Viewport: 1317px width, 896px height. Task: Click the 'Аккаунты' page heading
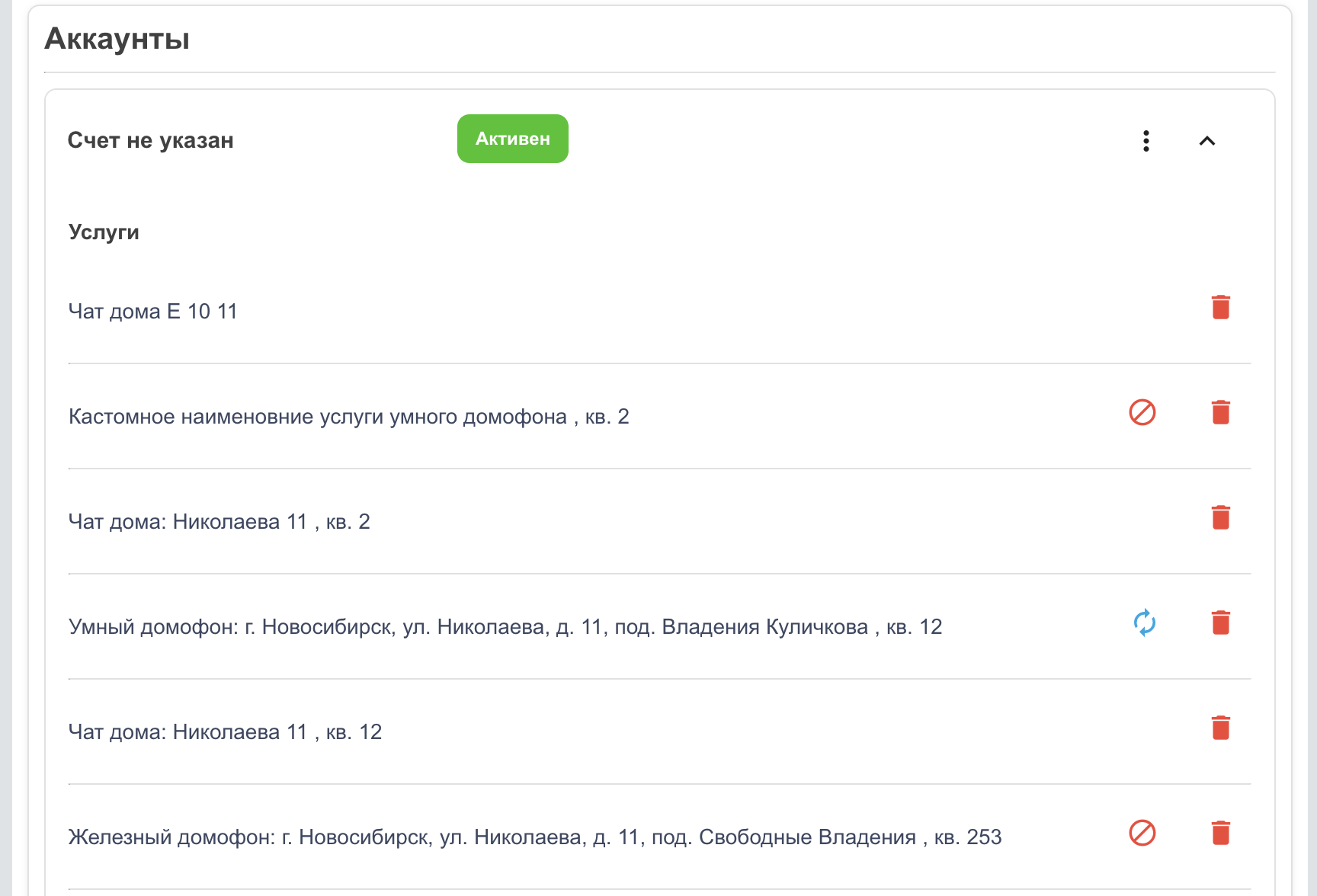pos(117,39)
